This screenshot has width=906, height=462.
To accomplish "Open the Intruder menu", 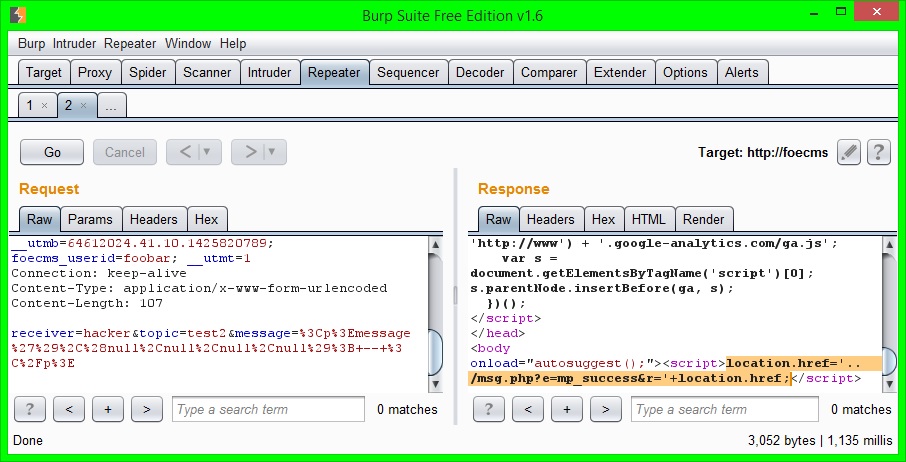I will click(x=75, y=43).
